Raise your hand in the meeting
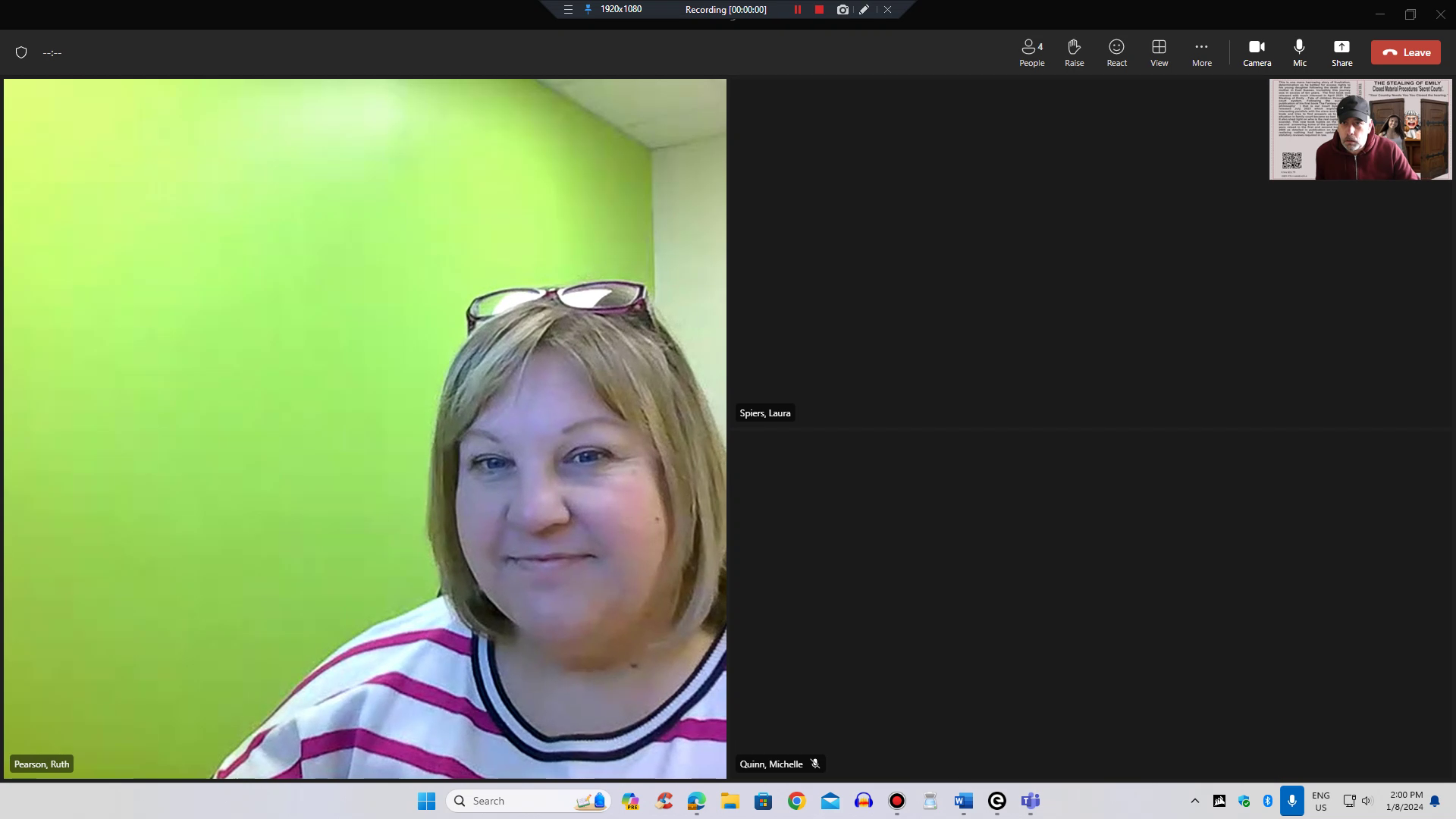Viewport: 1456px width, 819px height. (1074, 52)
